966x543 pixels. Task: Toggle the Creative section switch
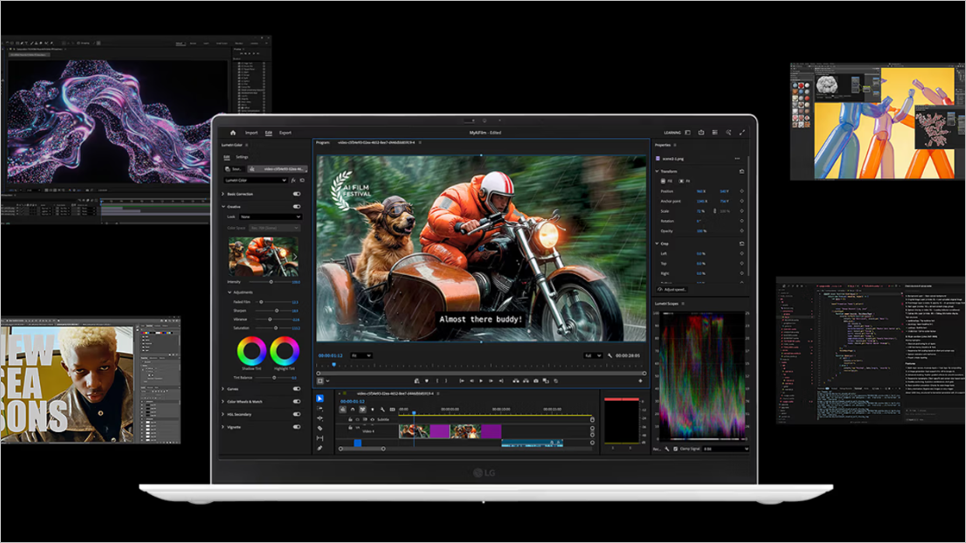pos(297,206)
